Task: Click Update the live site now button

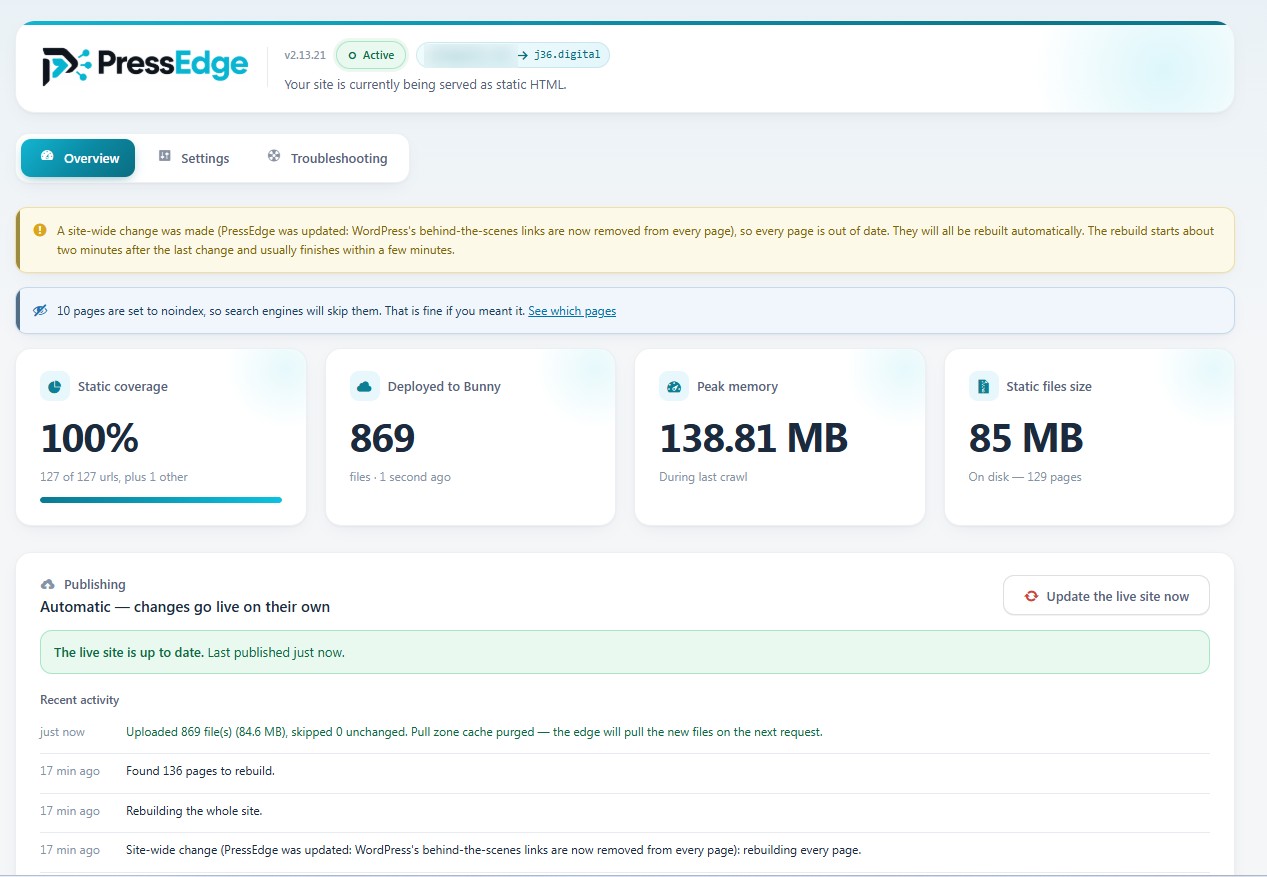Action: [1106, 596]
